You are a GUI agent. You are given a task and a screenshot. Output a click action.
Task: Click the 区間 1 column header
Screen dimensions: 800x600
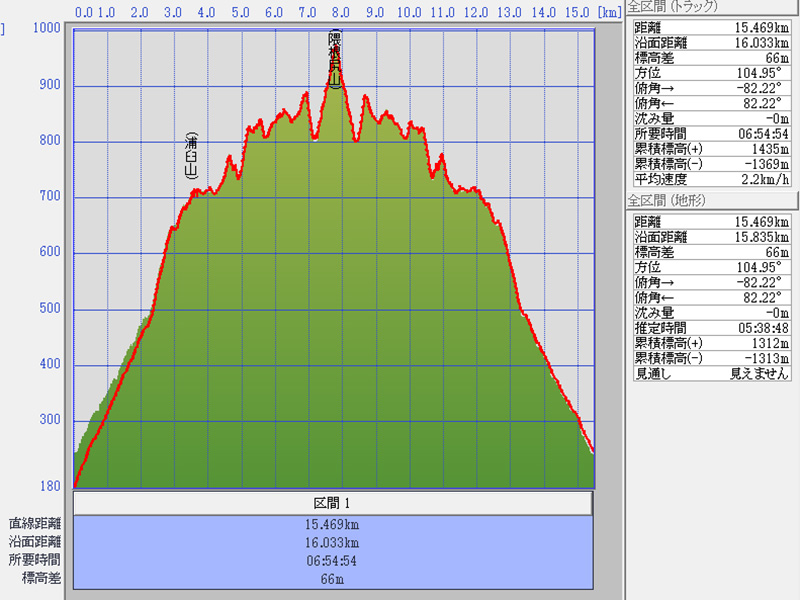coord(333,503)
